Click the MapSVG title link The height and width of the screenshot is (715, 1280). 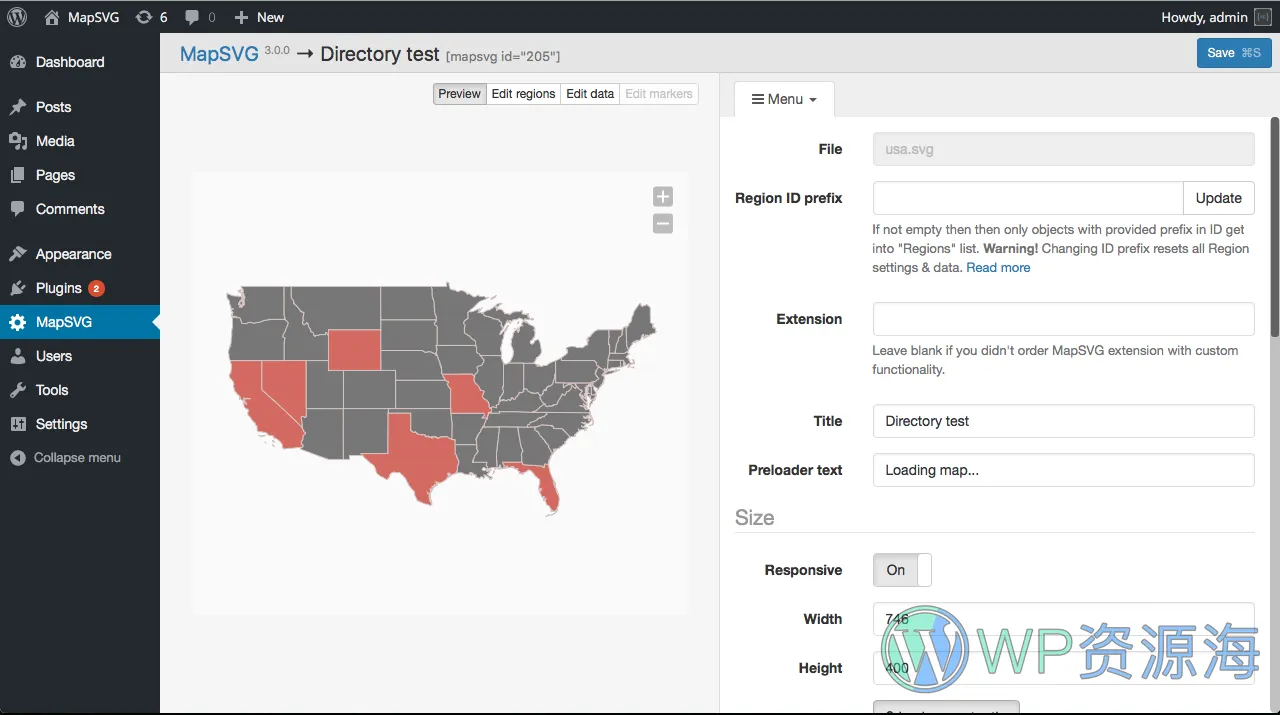click(x=219, y=54)
